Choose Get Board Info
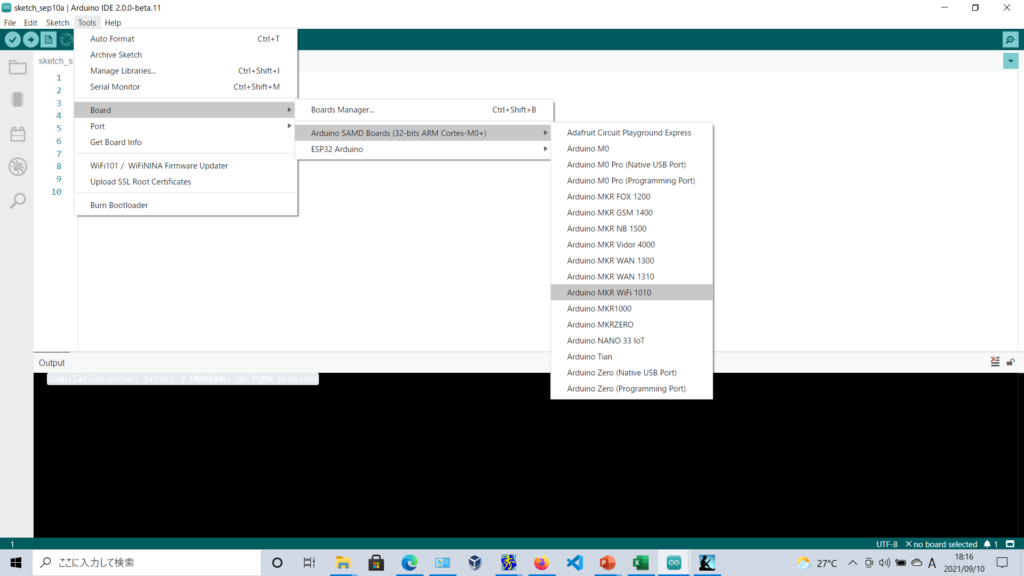This screenshot has width=1024, height=576. pyautogui.click(x=185, y=142)
